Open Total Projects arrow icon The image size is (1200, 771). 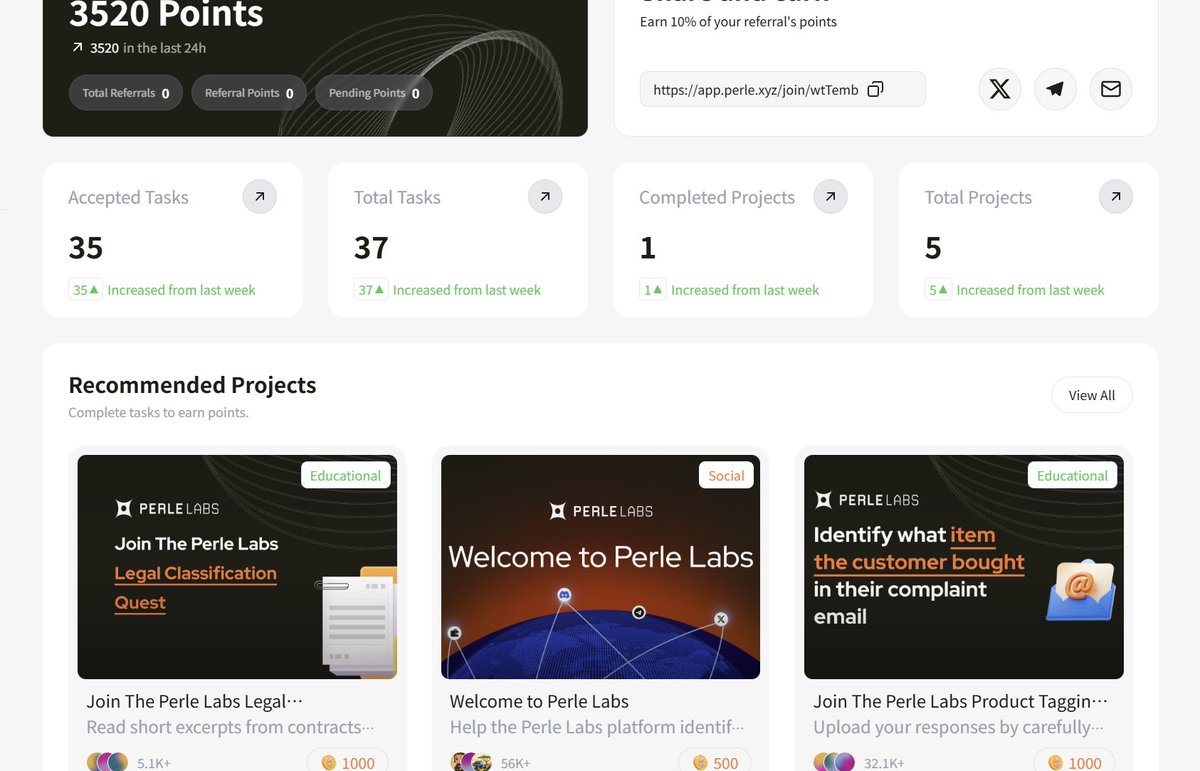tap(1116, 197)
